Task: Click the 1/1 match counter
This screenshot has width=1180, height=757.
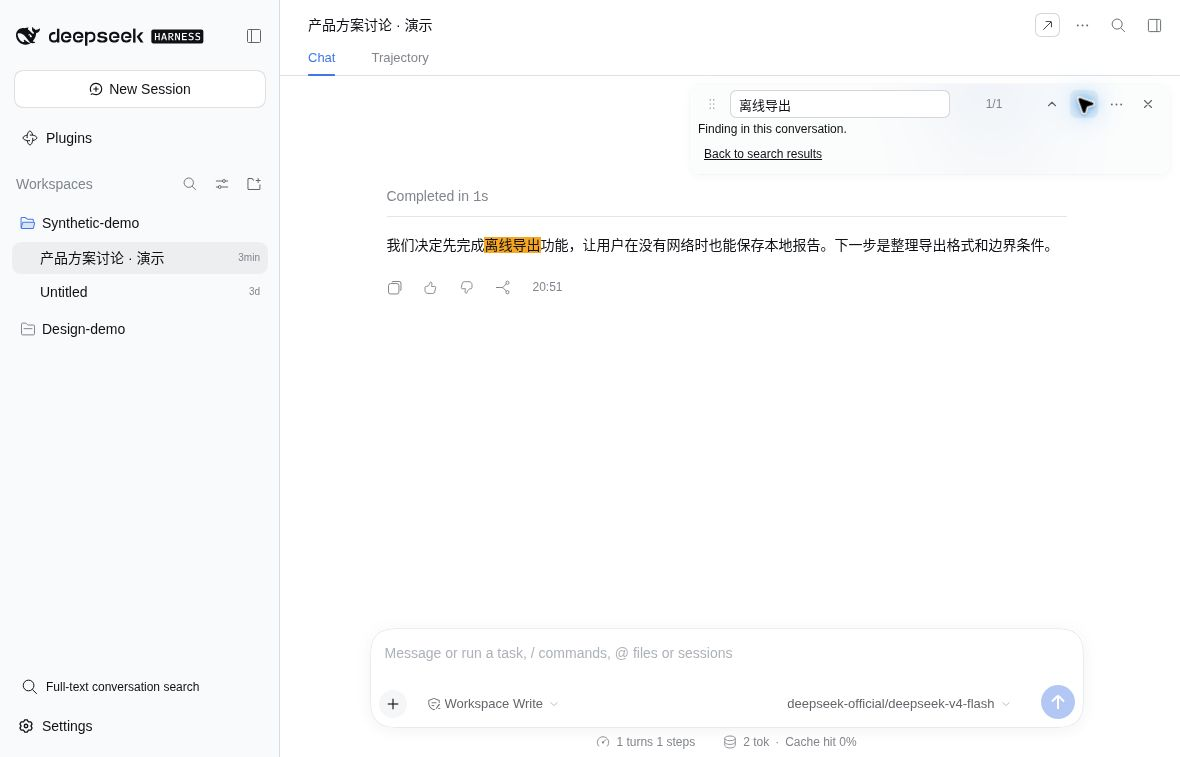Action: point(993,104)
